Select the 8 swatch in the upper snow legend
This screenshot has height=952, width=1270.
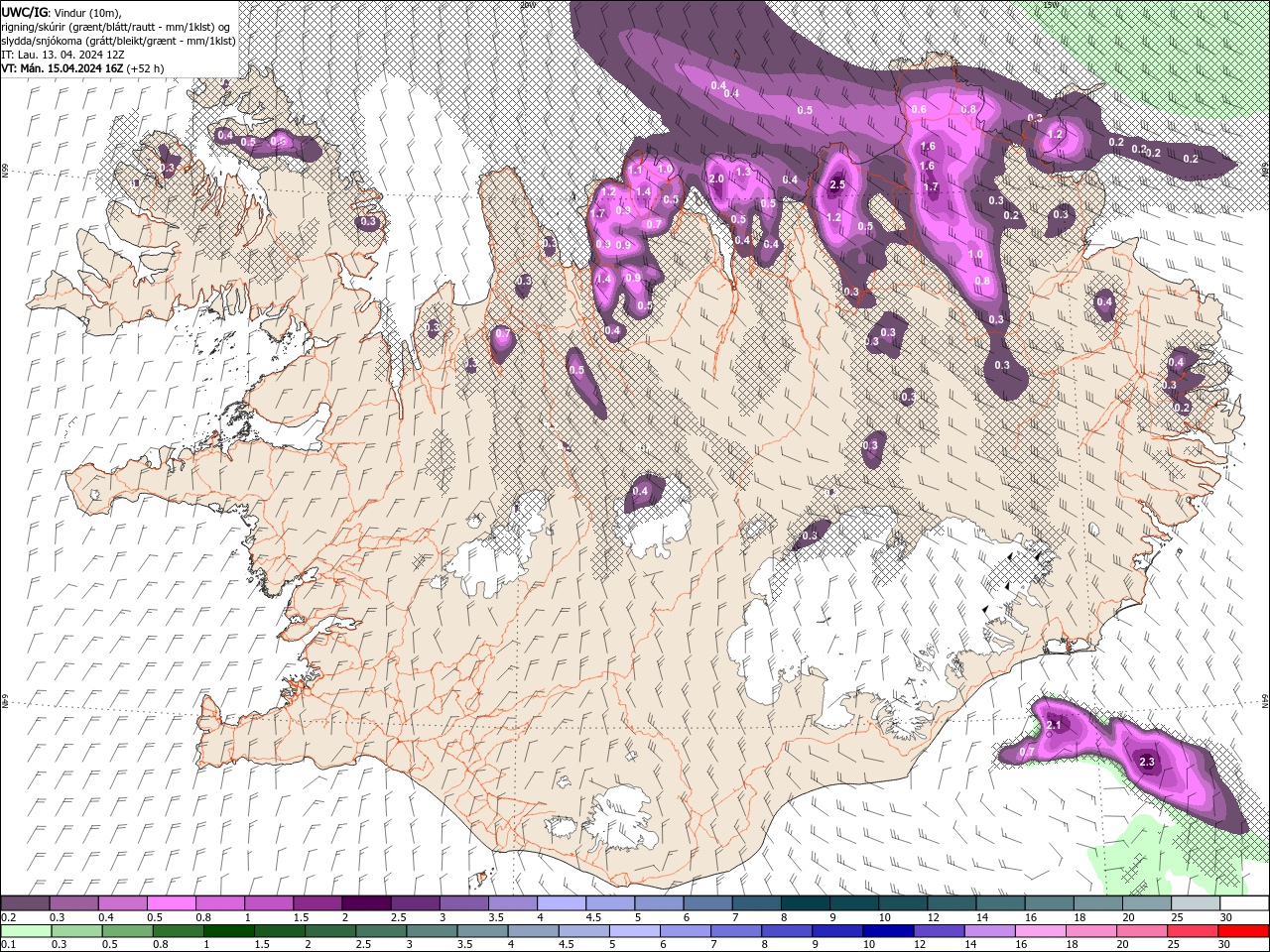point(806,902)
